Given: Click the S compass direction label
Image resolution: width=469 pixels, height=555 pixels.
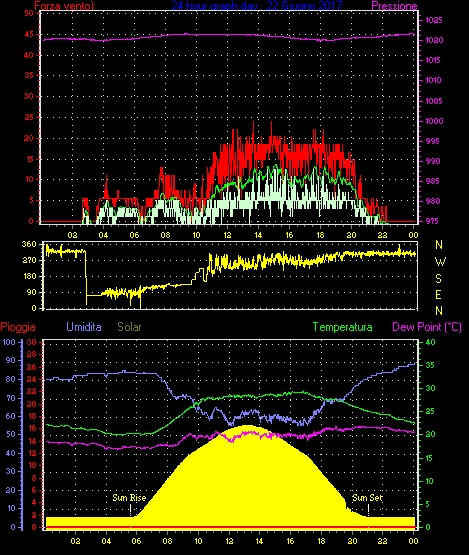Looking at the screenshot, I should coord(439,279).
